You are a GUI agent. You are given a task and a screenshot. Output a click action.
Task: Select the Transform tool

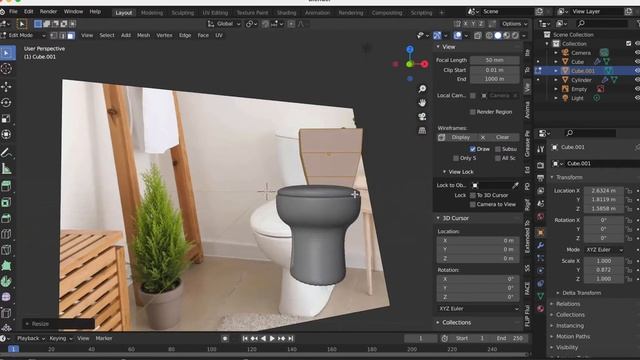click(x=7, y=134)
